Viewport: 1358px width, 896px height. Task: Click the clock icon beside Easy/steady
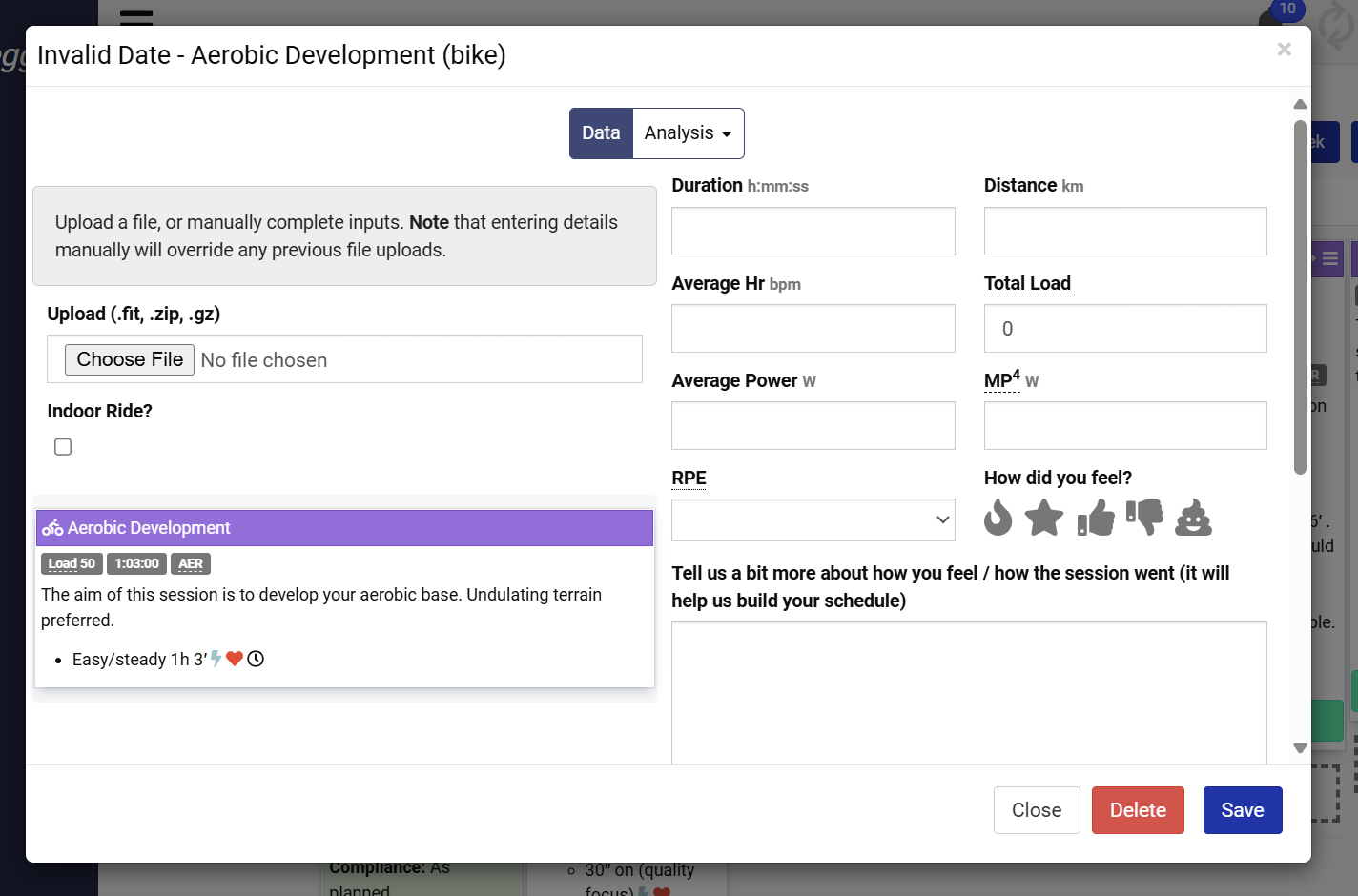click(x=256, y=659)
